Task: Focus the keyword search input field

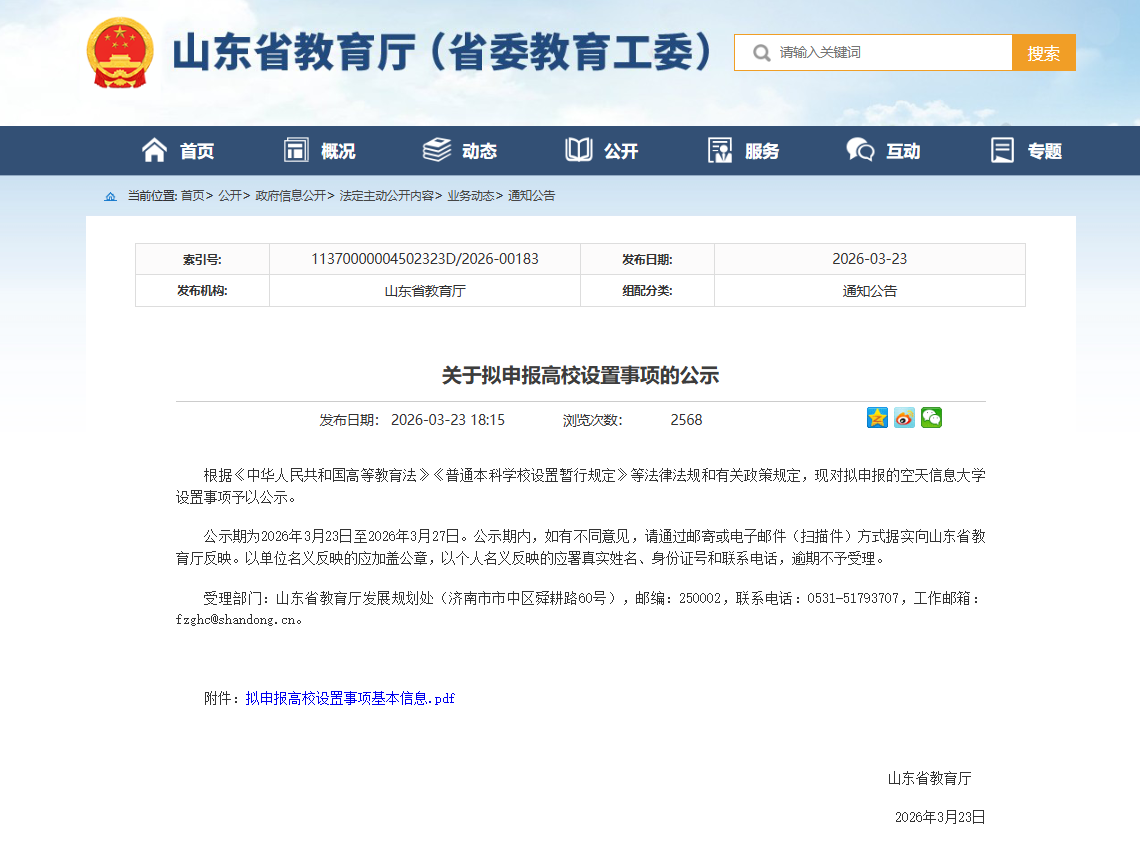Action: coord(890,53)
